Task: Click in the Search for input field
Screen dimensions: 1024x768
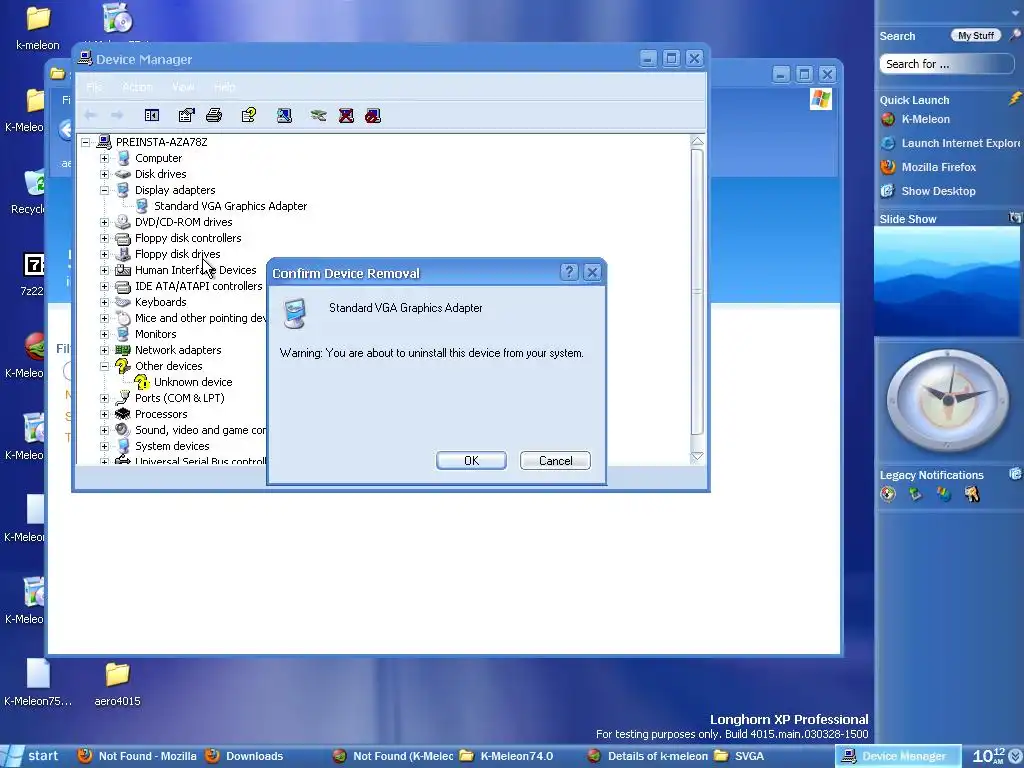Action: coord(946,63)
